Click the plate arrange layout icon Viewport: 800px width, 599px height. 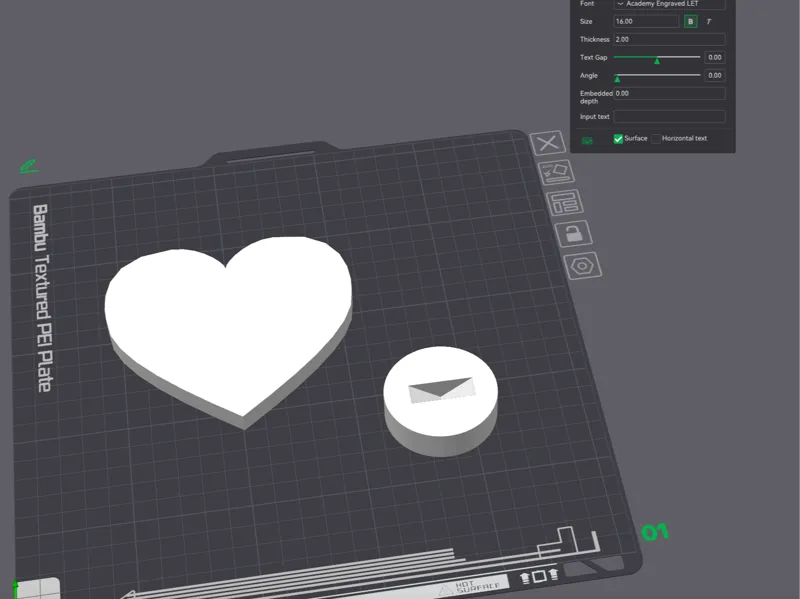(x=565, y=203)
